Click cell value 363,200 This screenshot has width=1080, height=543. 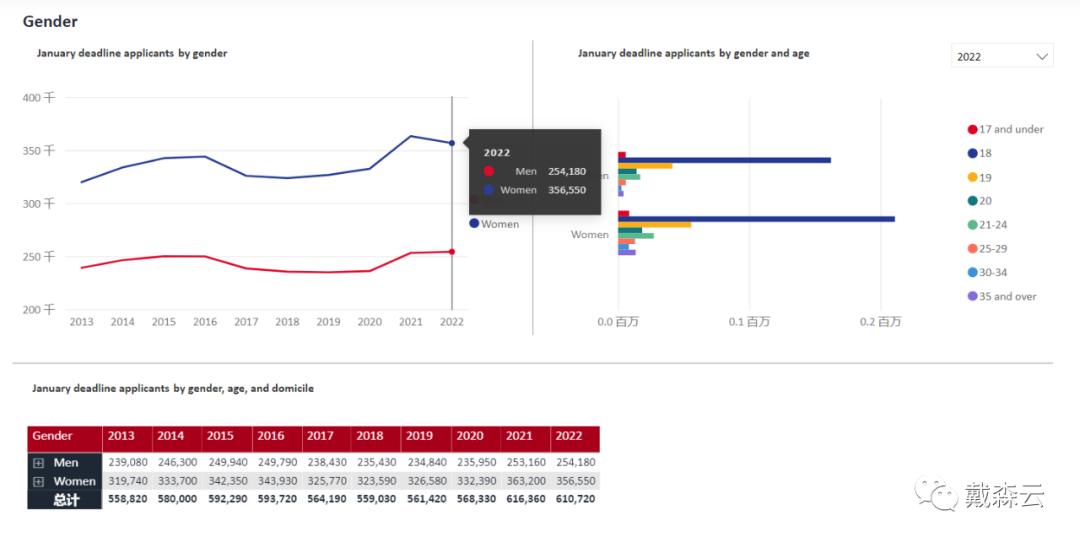(x=526, y=480)
